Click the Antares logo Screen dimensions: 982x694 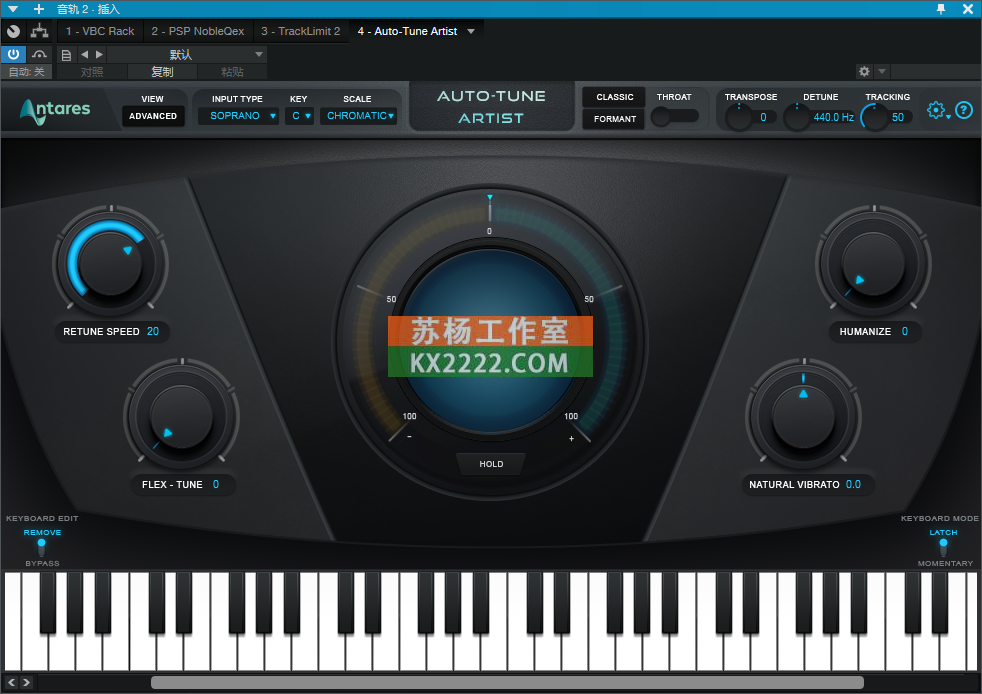pyautogui.click(x=55, y=110)
